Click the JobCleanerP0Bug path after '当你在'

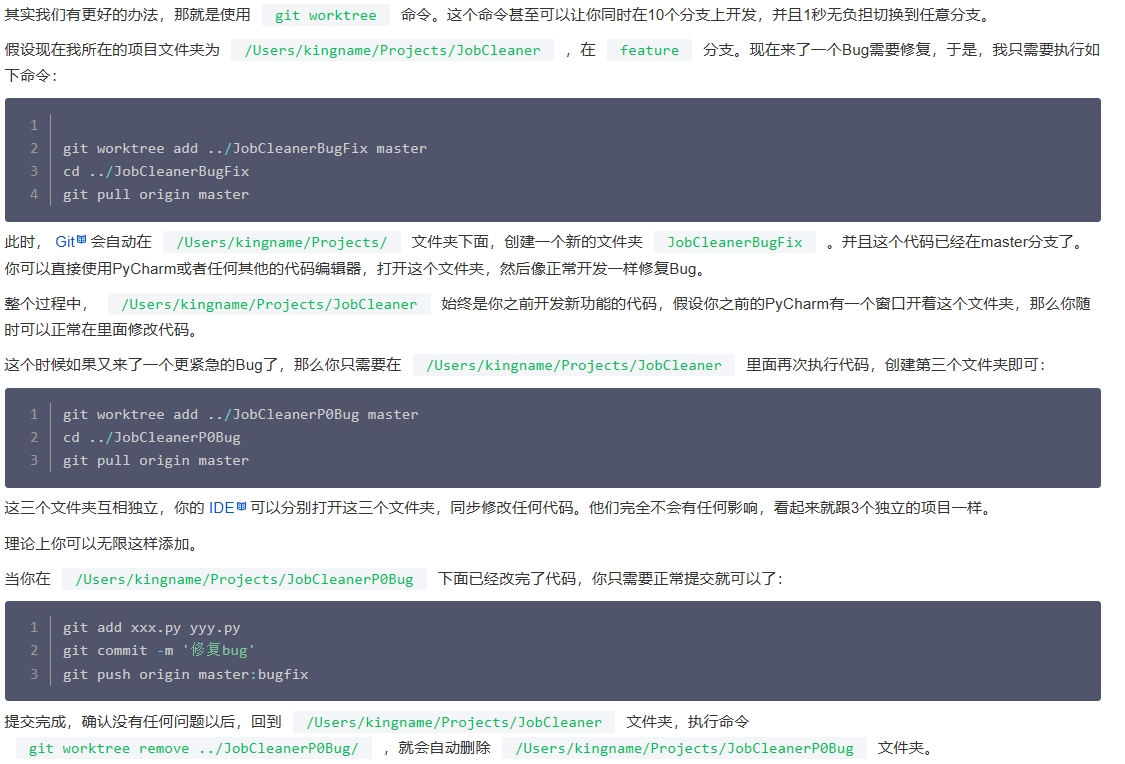click(244, 579)
